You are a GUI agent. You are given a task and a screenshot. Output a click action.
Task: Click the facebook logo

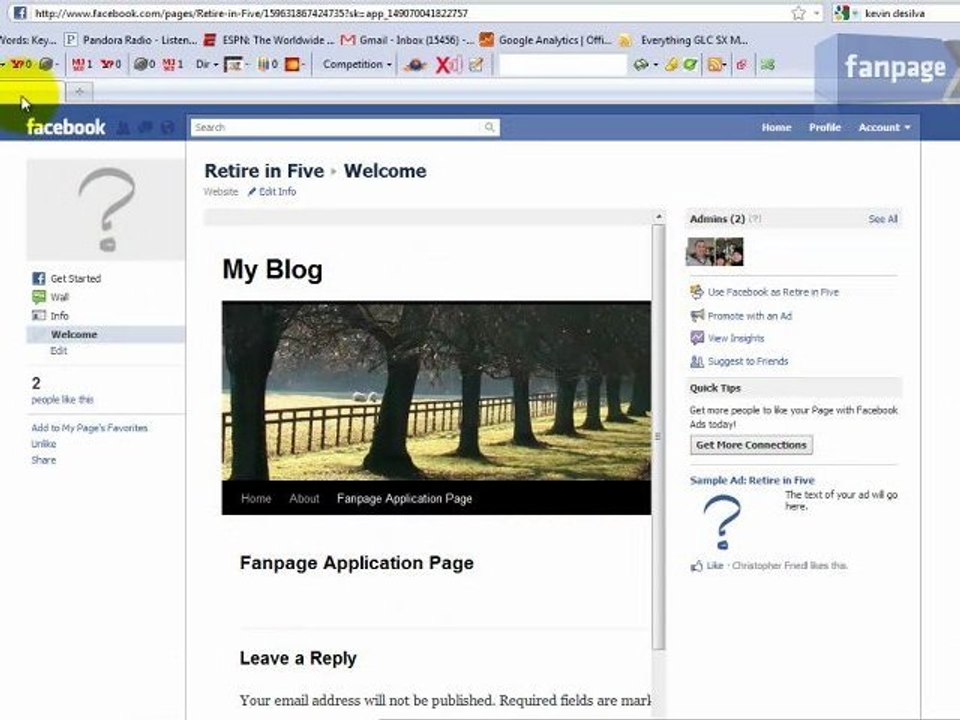[66, 127]
